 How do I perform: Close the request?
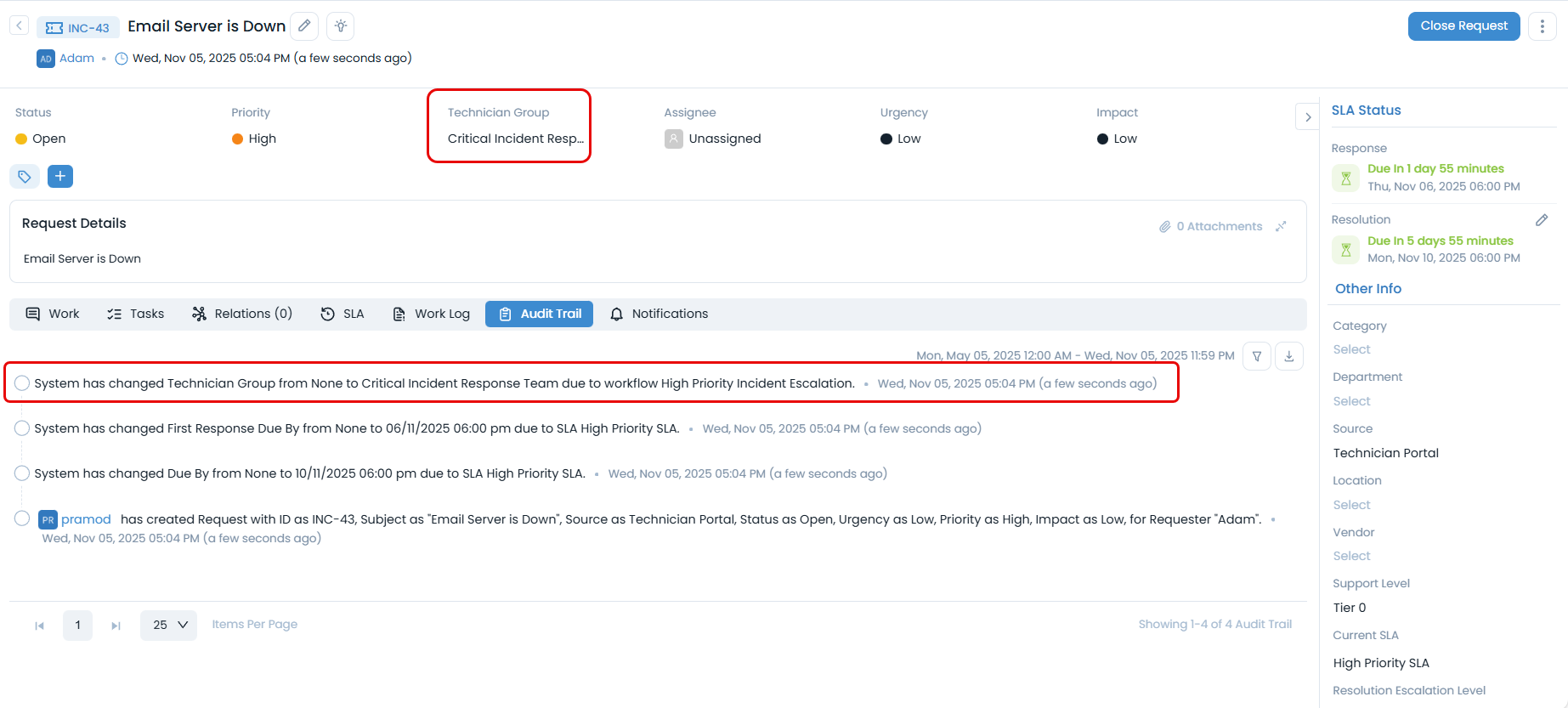[x=1463, y=26]
